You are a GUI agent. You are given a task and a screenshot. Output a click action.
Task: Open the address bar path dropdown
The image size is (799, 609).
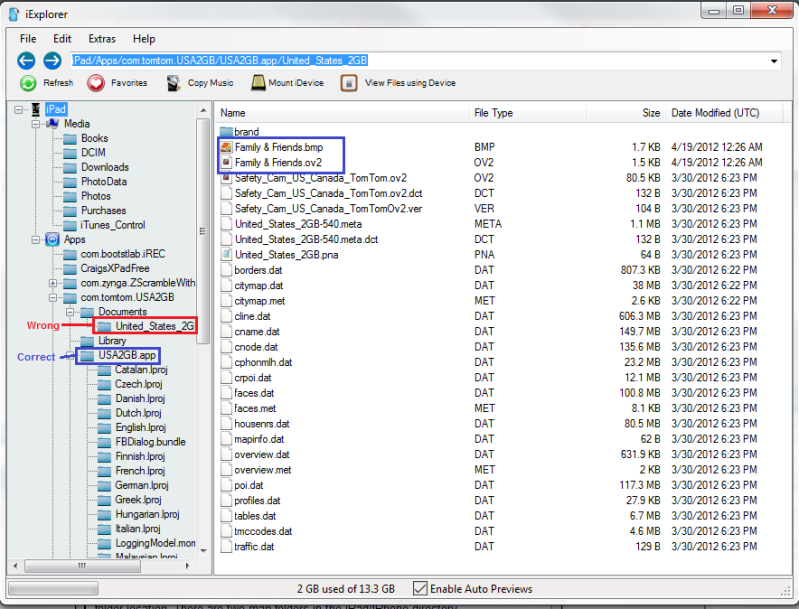[774, 61]
